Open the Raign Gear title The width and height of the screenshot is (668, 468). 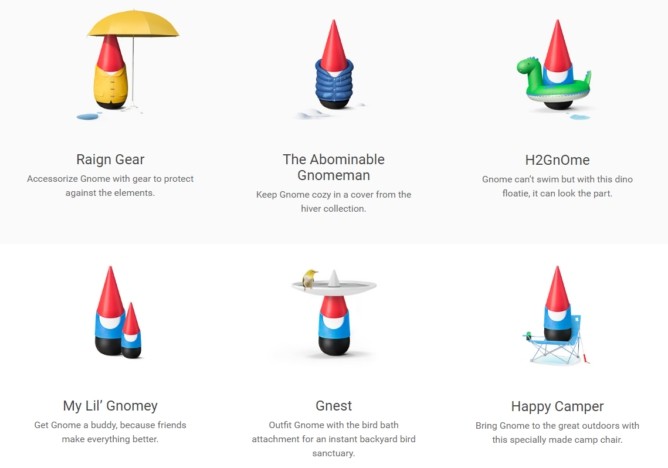coord(110,159)
